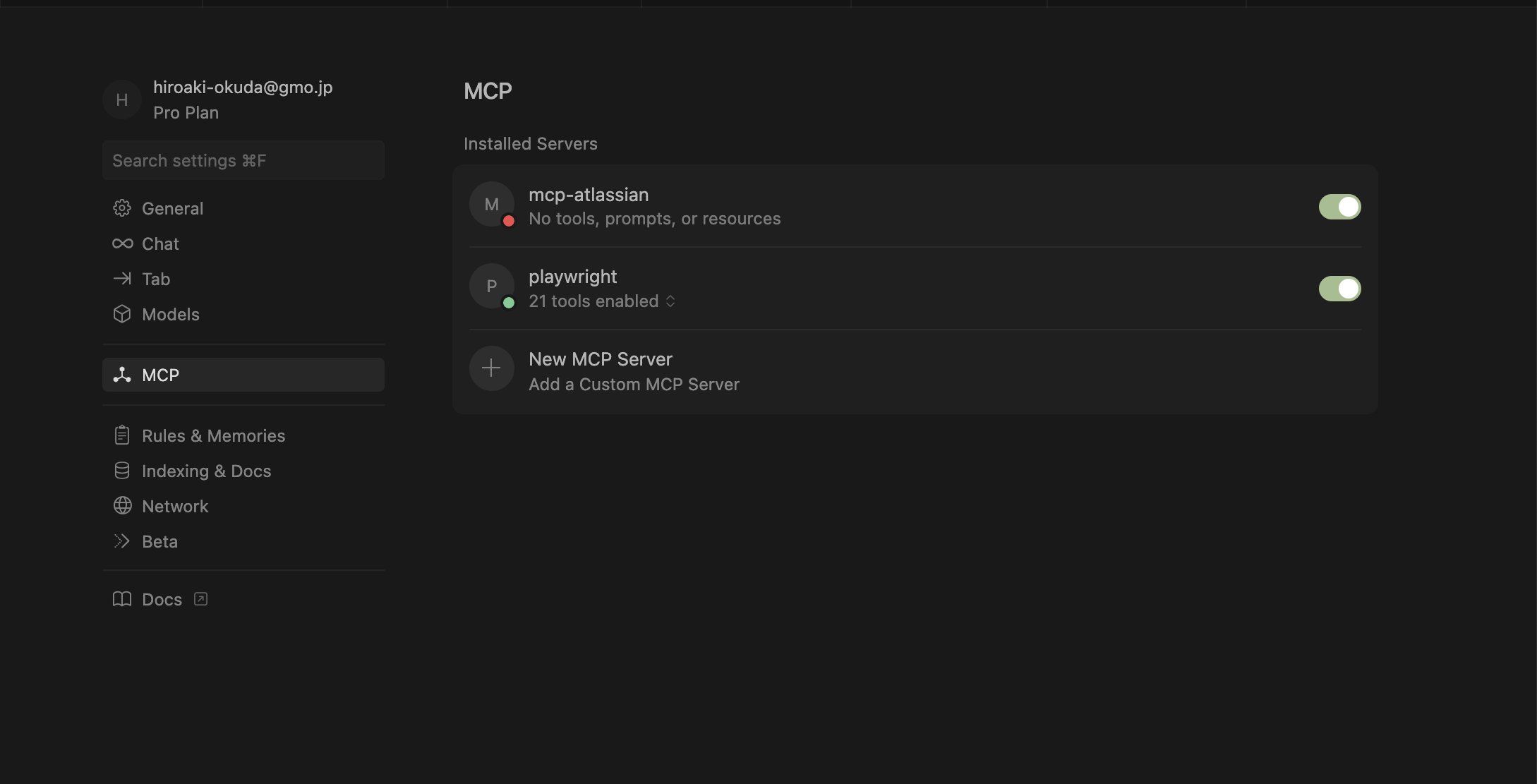Select the MCP settings section
This screenshot has width=1537, height=784.
tap(243, 375)
